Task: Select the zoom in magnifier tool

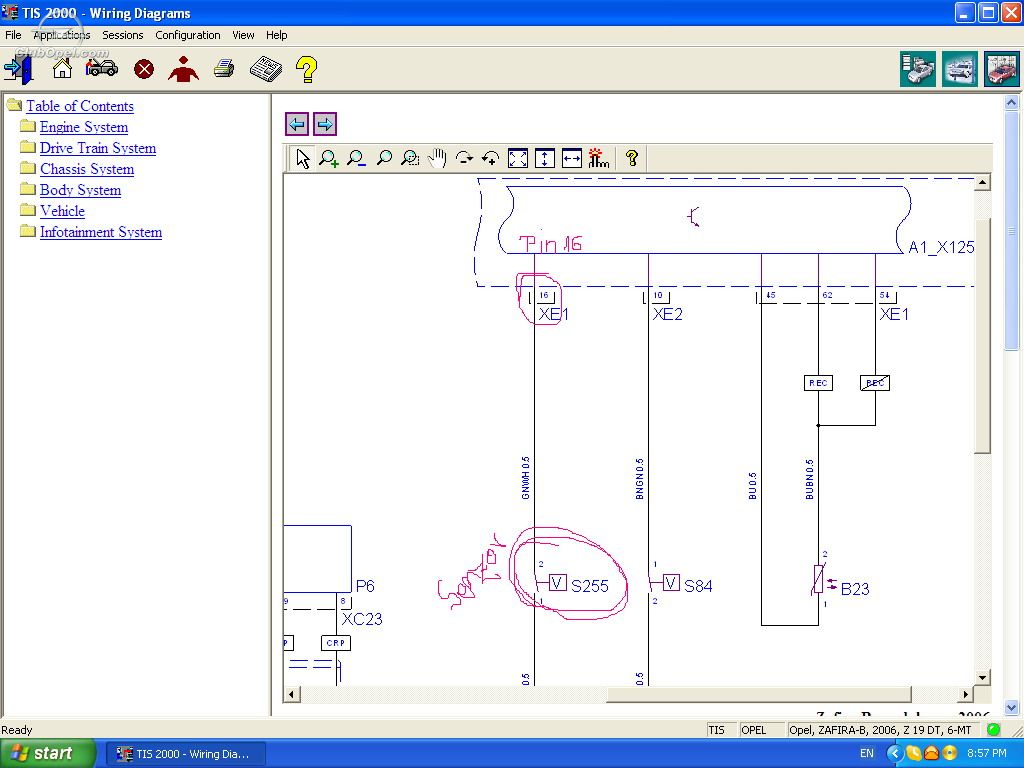Action: (328, 158)
